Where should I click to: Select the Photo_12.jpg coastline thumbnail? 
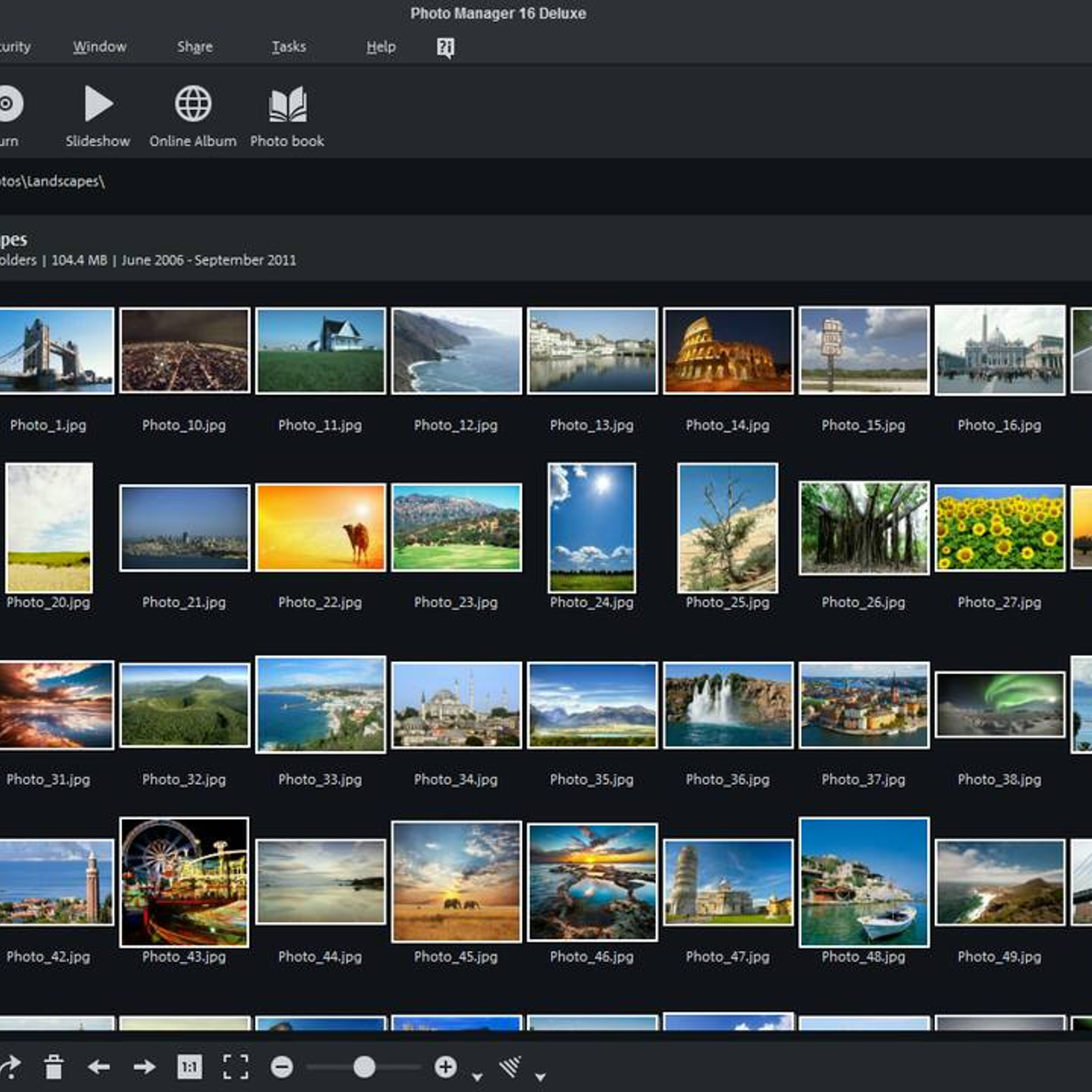tap(457, 350)
